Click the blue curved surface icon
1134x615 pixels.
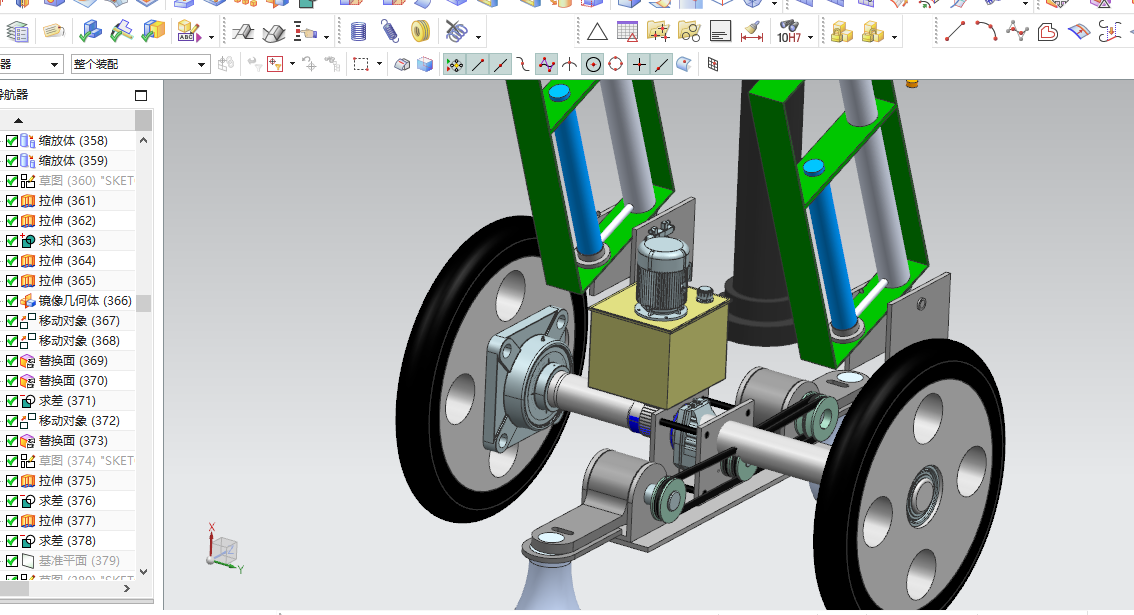pos(1079,31)
